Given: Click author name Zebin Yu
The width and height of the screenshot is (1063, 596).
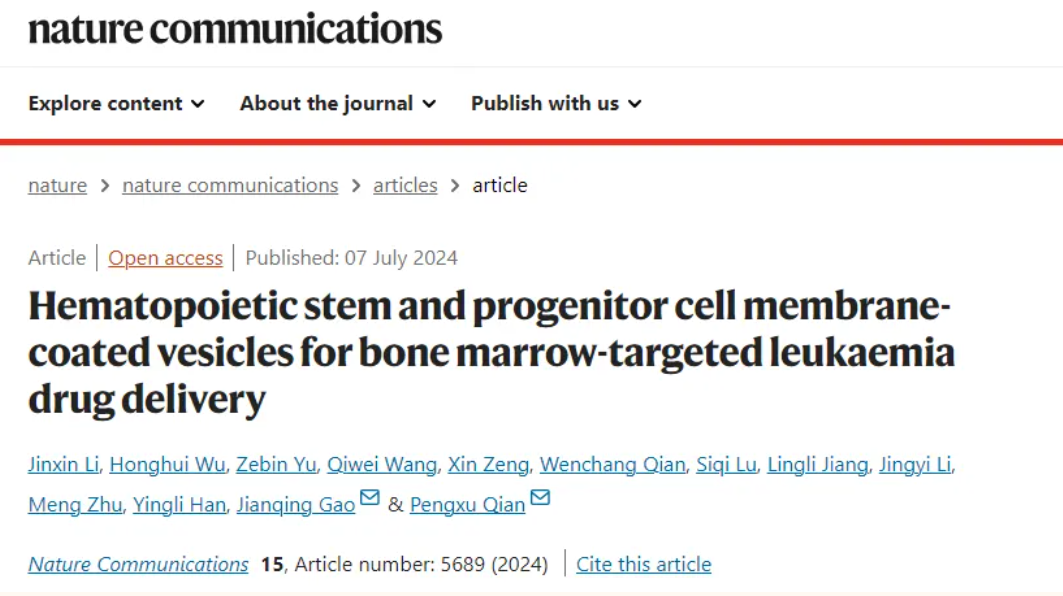Looking at the screenshot, I should [x=276, y=464].
